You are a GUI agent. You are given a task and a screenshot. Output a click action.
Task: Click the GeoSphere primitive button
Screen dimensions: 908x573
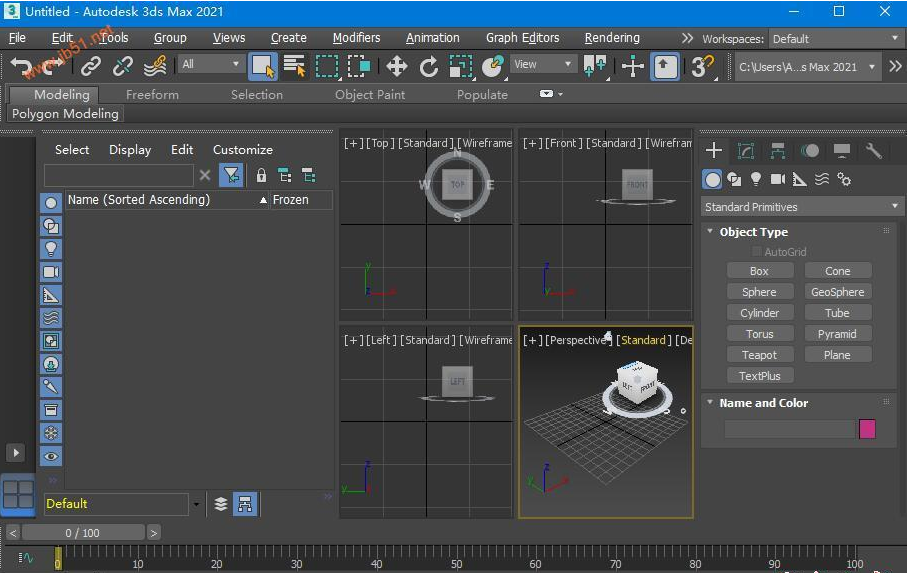click(837, 292)
